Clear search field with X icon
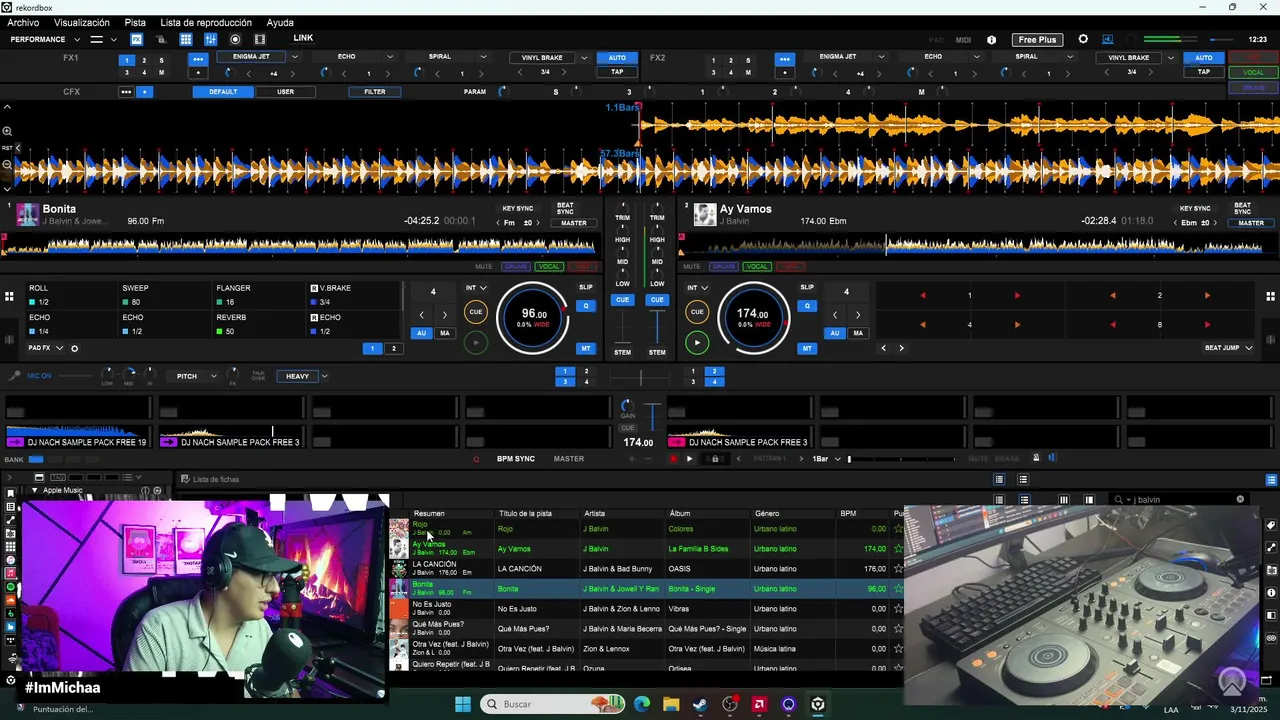Image resolution: width=1280 pixels, height=720 pixels. coord(1240,499)
